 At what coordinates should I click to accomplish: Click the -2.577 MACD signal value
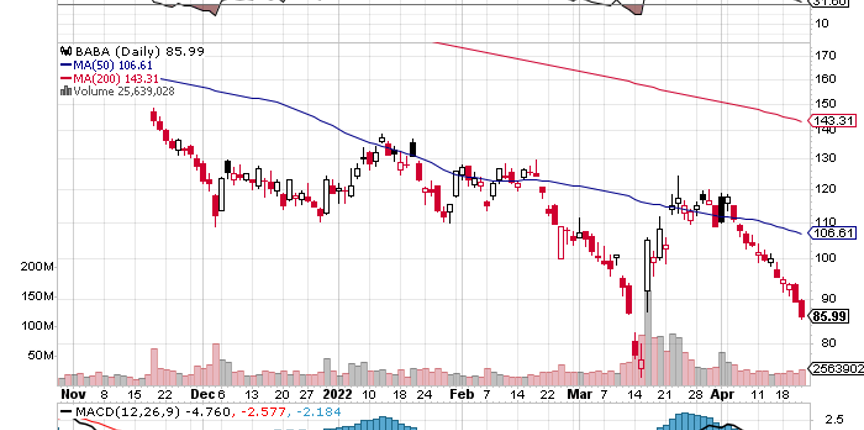point(262,412)
